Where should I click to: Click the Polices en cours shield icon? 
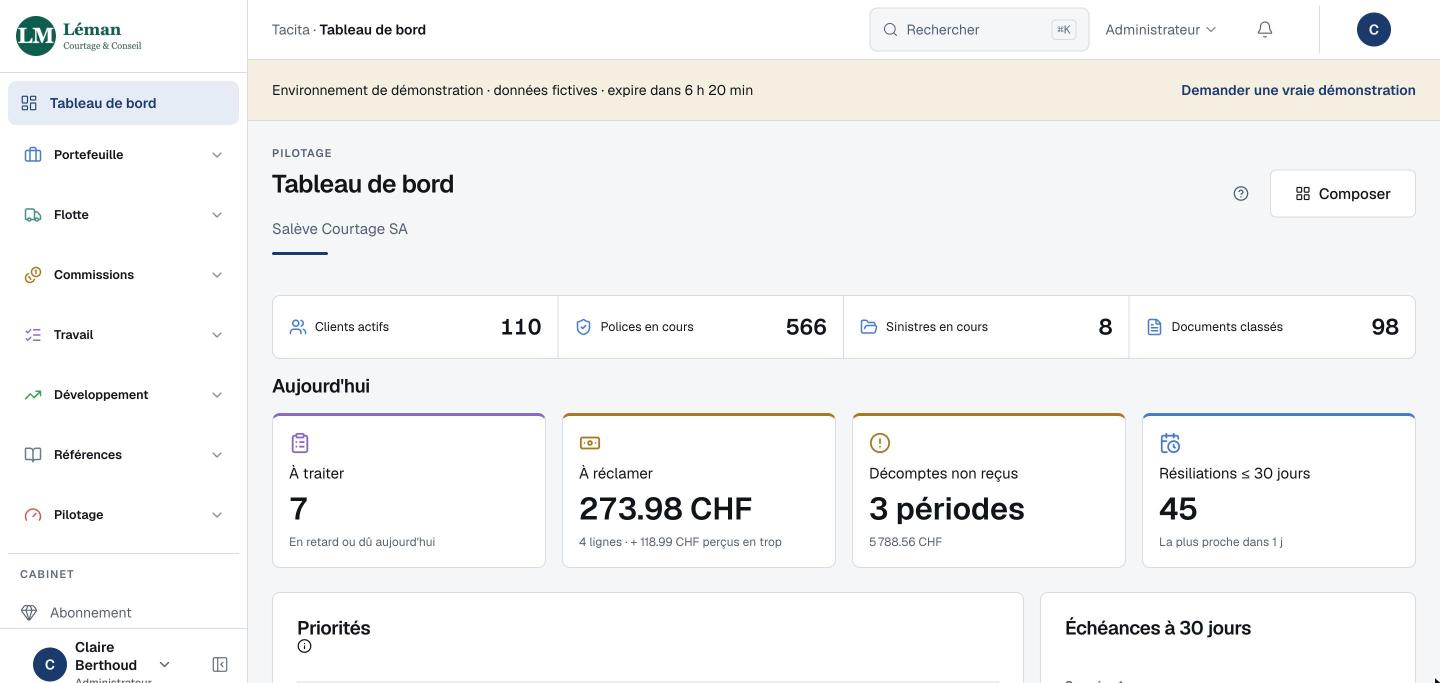(x=584, y=327)
